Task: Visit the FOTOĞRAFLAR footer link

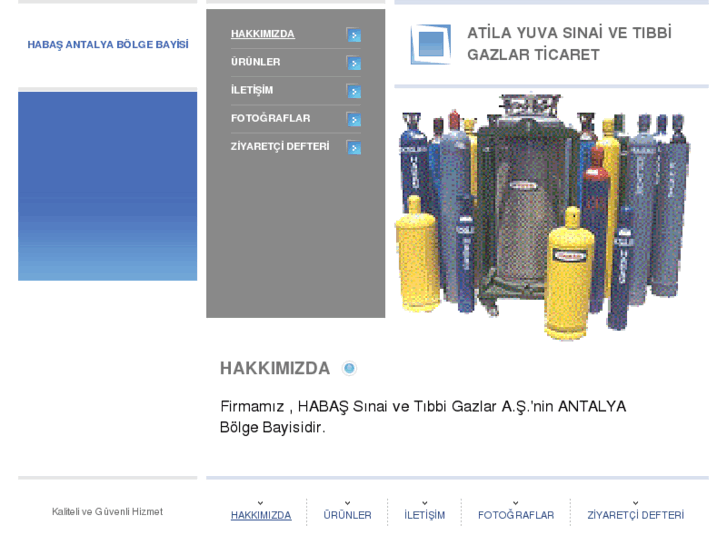Action: [516, 515]
